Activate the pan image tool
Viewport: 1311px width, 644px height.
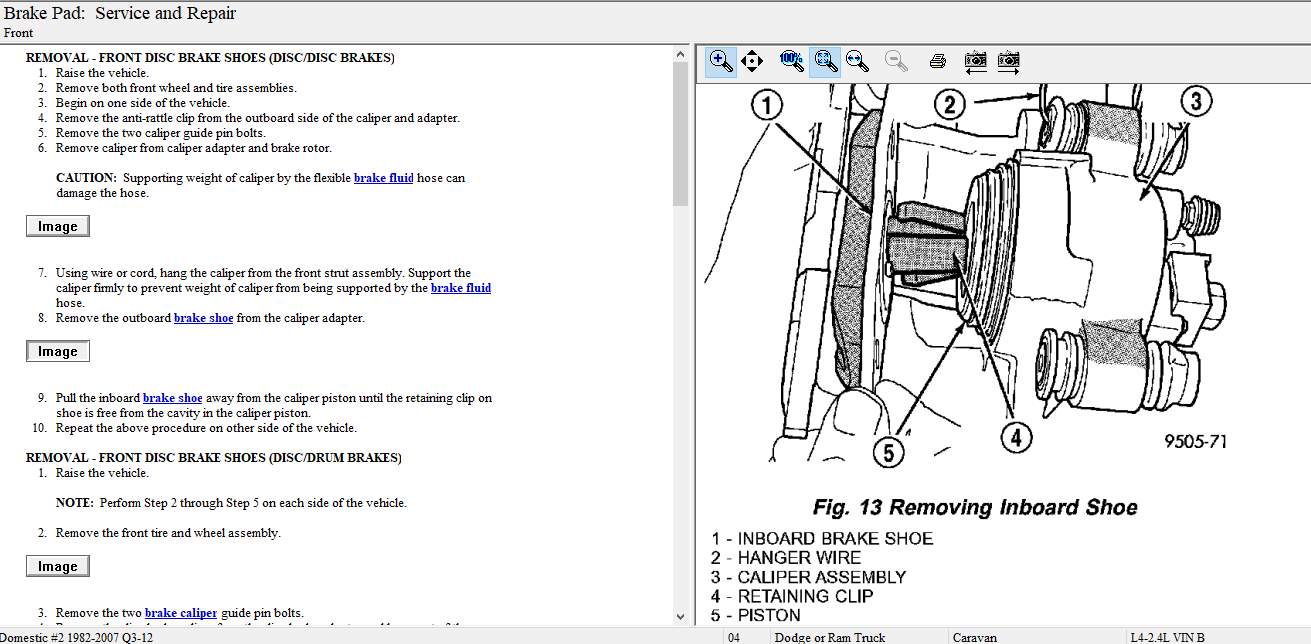click(x=753, y=61)
